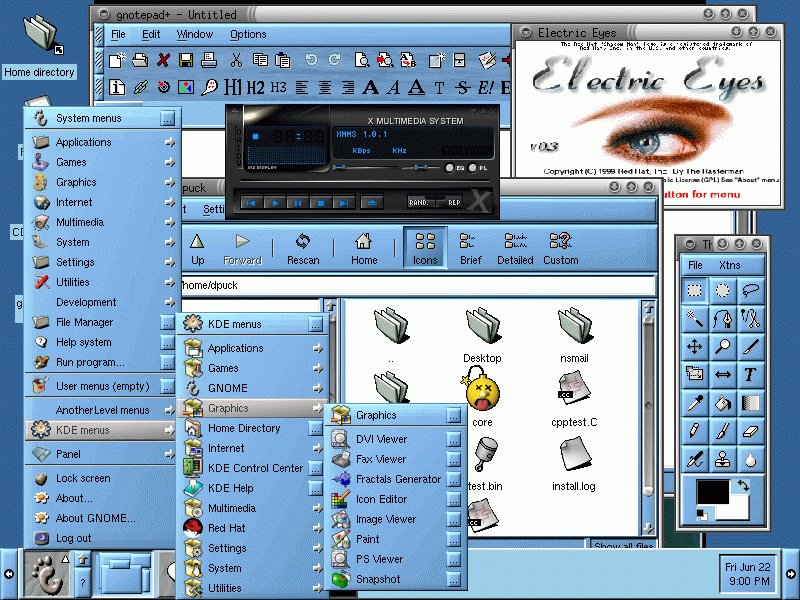Open the Xtns menu in GIMP
The image size is (800, 600).
[x=729, y=265]
